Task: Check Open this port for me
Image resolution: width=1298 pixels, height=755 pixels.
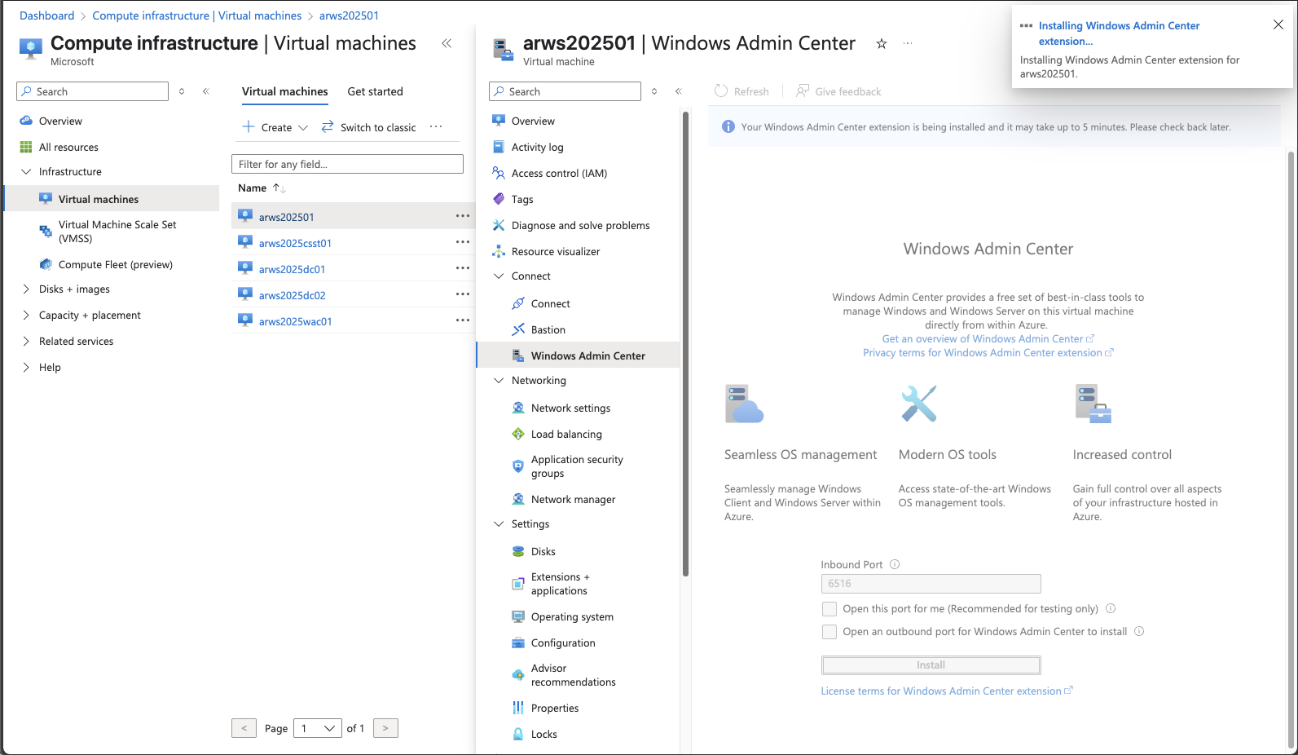Action: (829, 608)
